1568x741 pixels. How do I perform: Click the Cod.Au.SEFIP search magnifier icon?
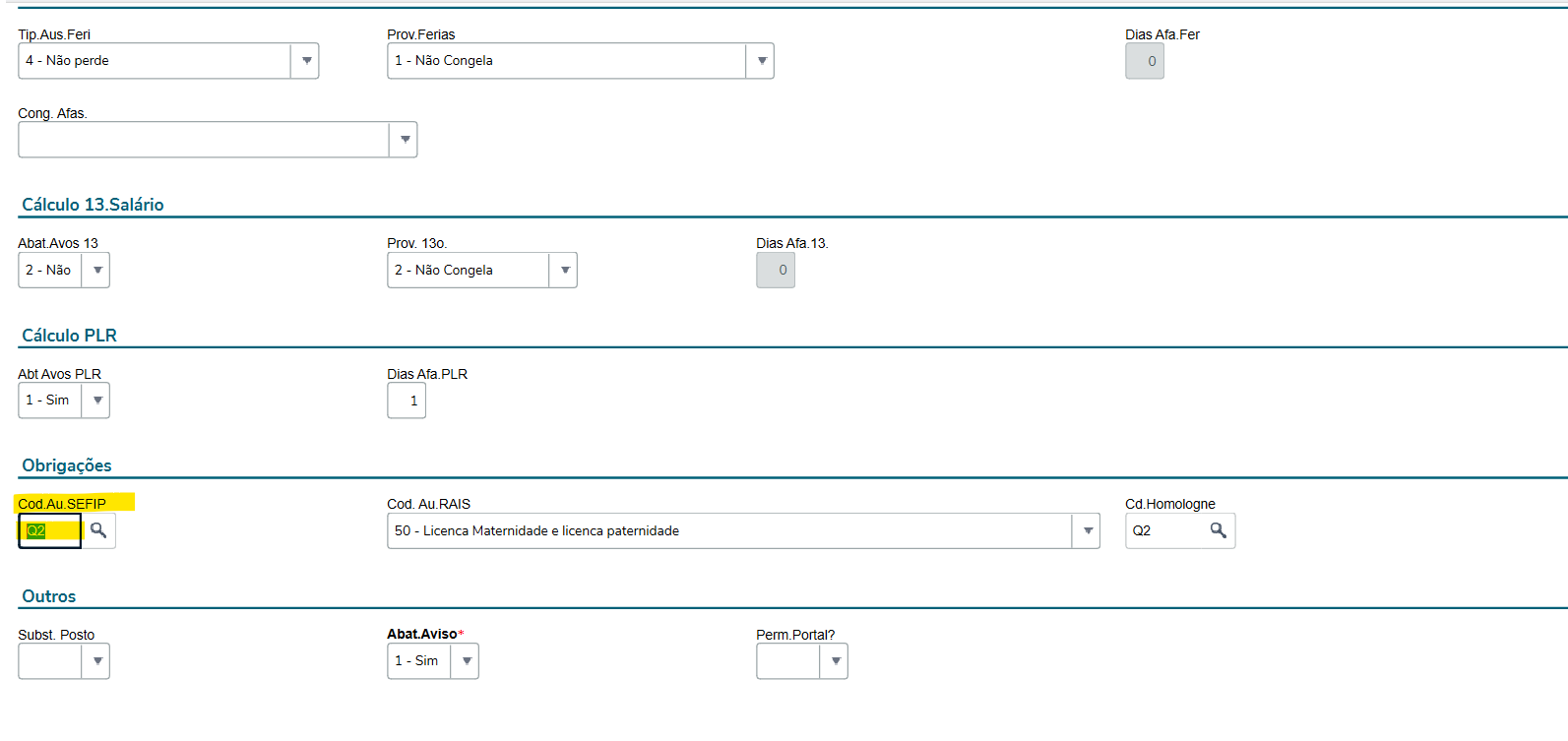point(98,530)
